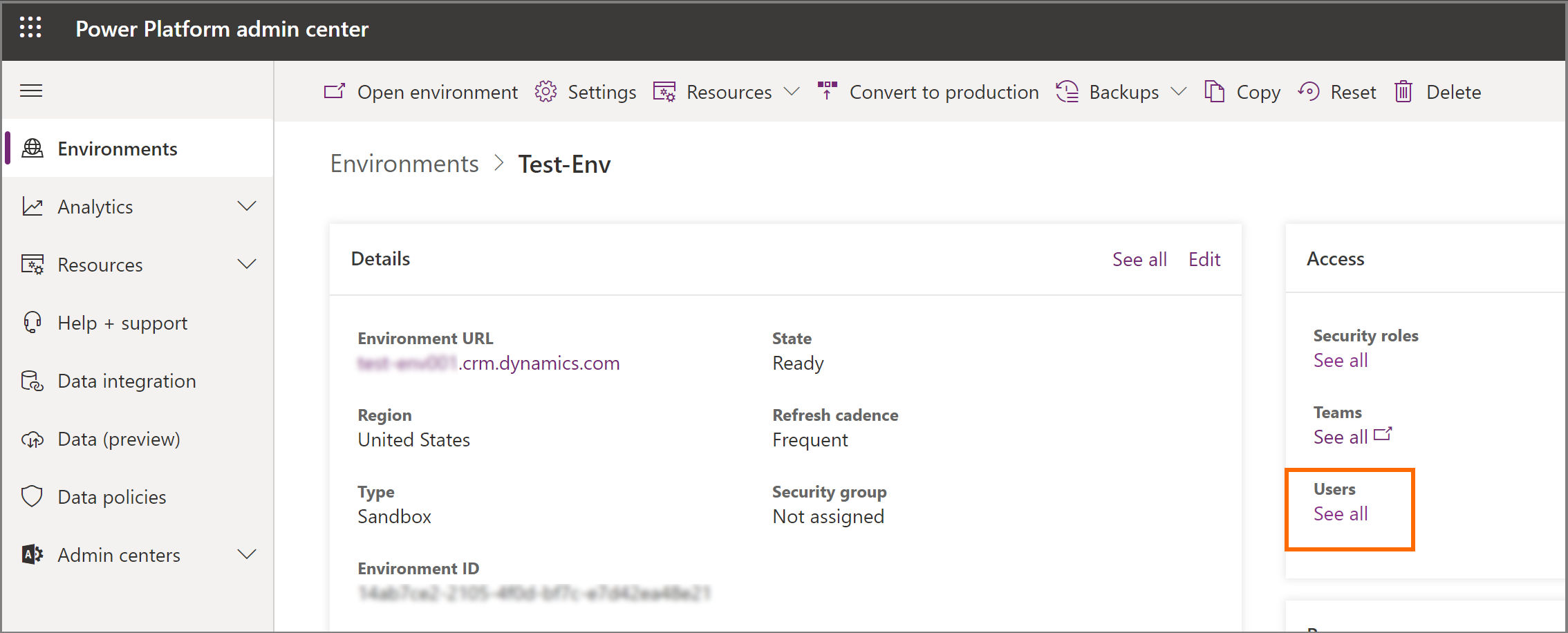Expand the Resources sidebar chevron
Viewport: 1568px width, 633px height.
point(247,264)
